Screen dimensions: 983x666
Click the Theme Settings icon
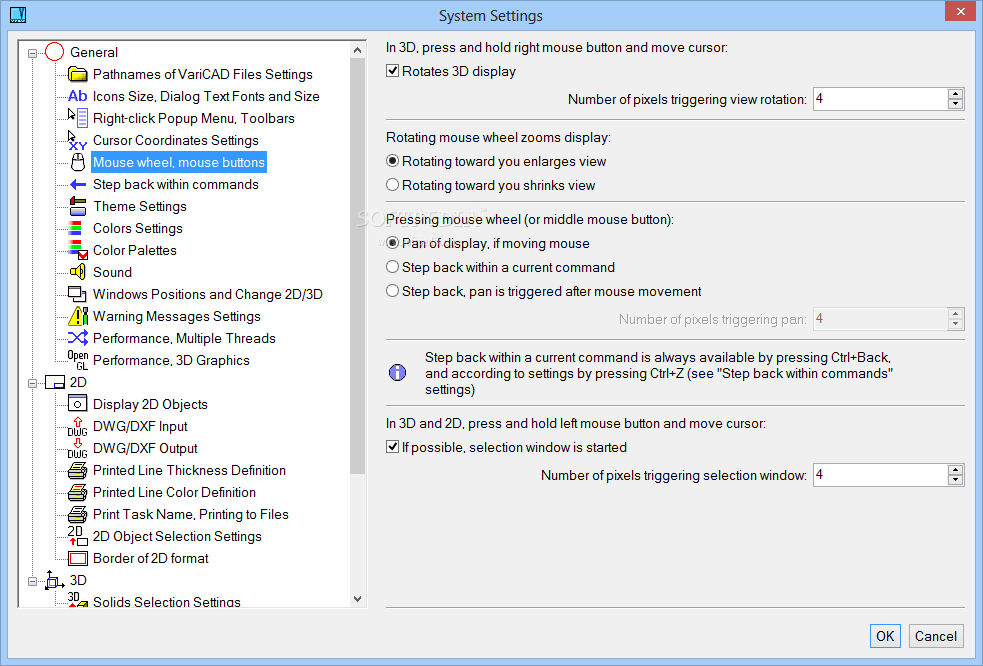click(78, 206)
